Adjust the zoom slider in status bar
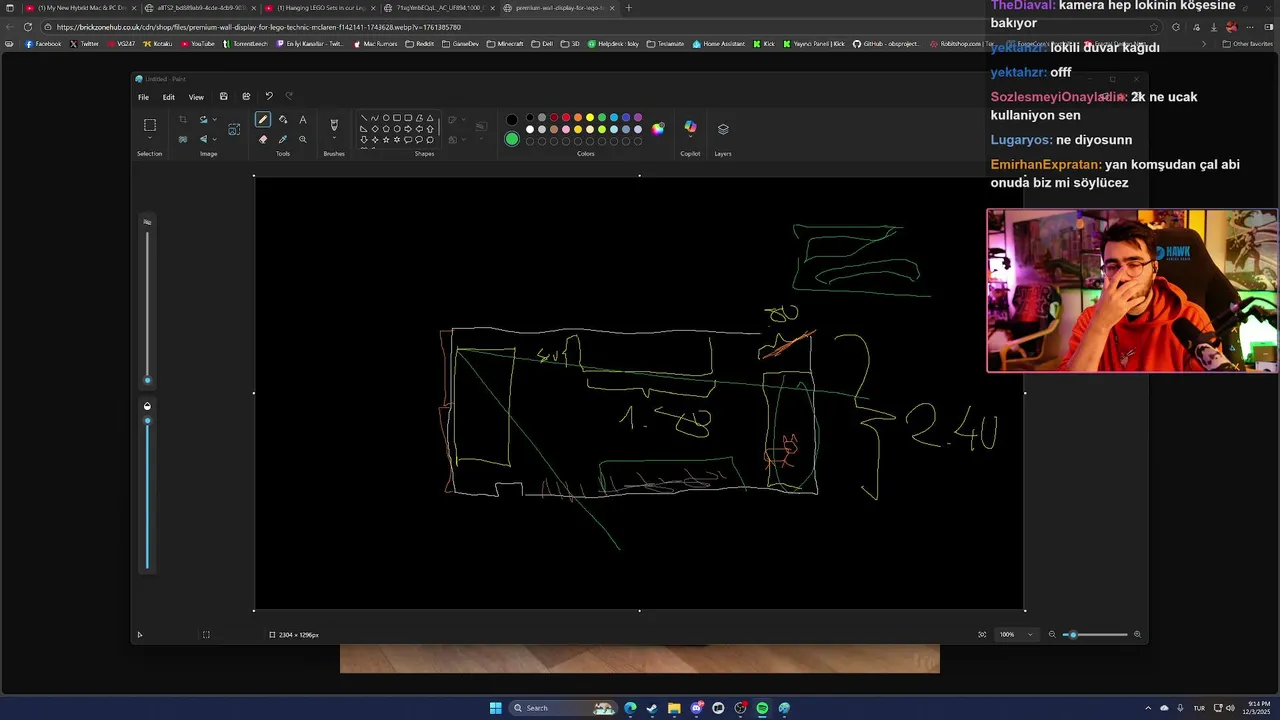The height and width of the screenshot is (720, 1280). [1095, 634]
